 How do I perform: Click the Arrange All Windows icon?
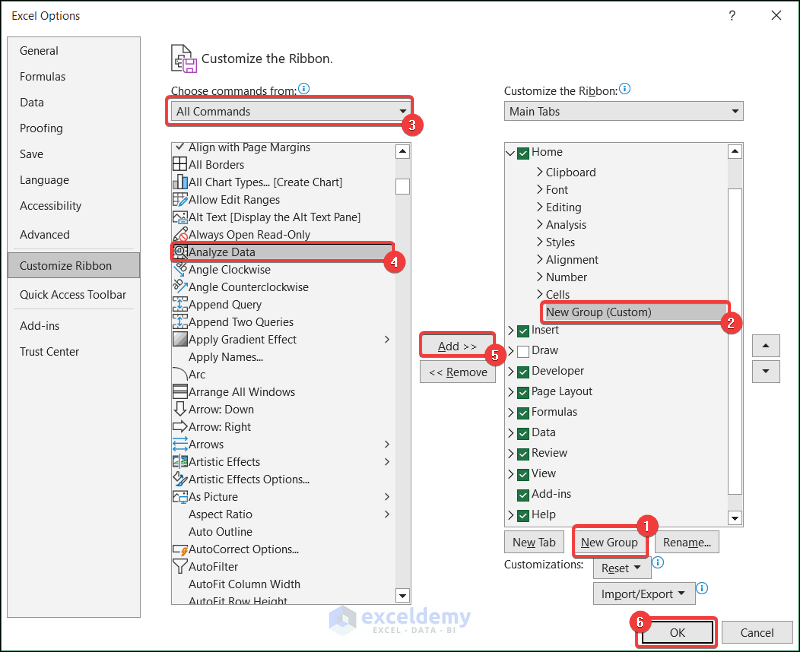pyautogui.click(x=180, y=391)
